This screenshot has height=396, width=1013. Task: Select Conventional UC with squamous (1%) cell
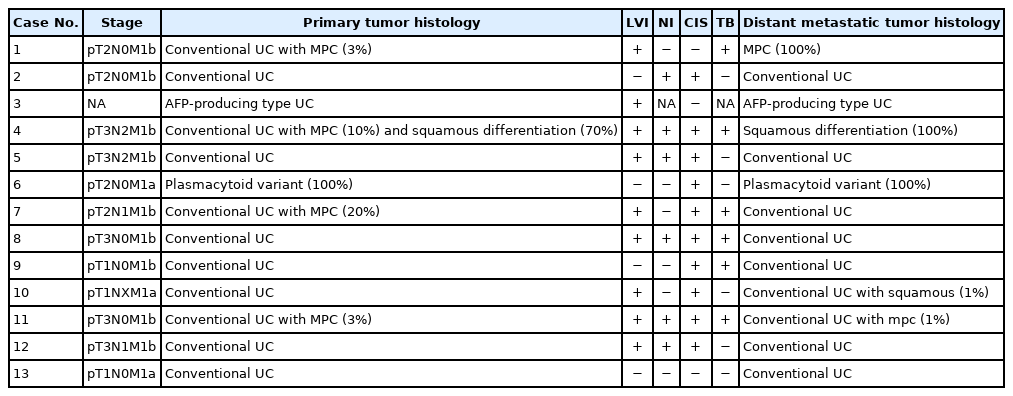(x=872, y=293)
